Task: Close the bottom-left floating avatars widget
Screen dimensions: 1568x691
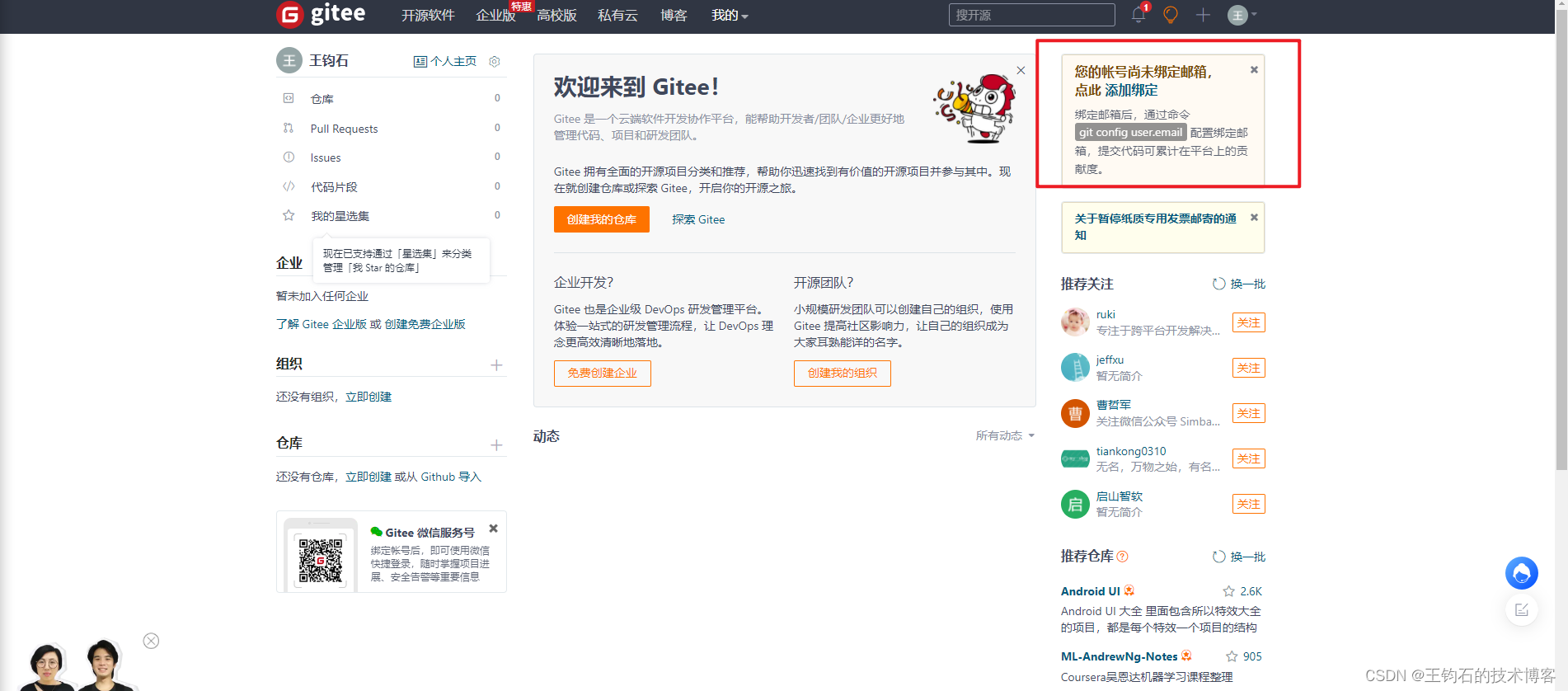Action: (x=151, y=641)
